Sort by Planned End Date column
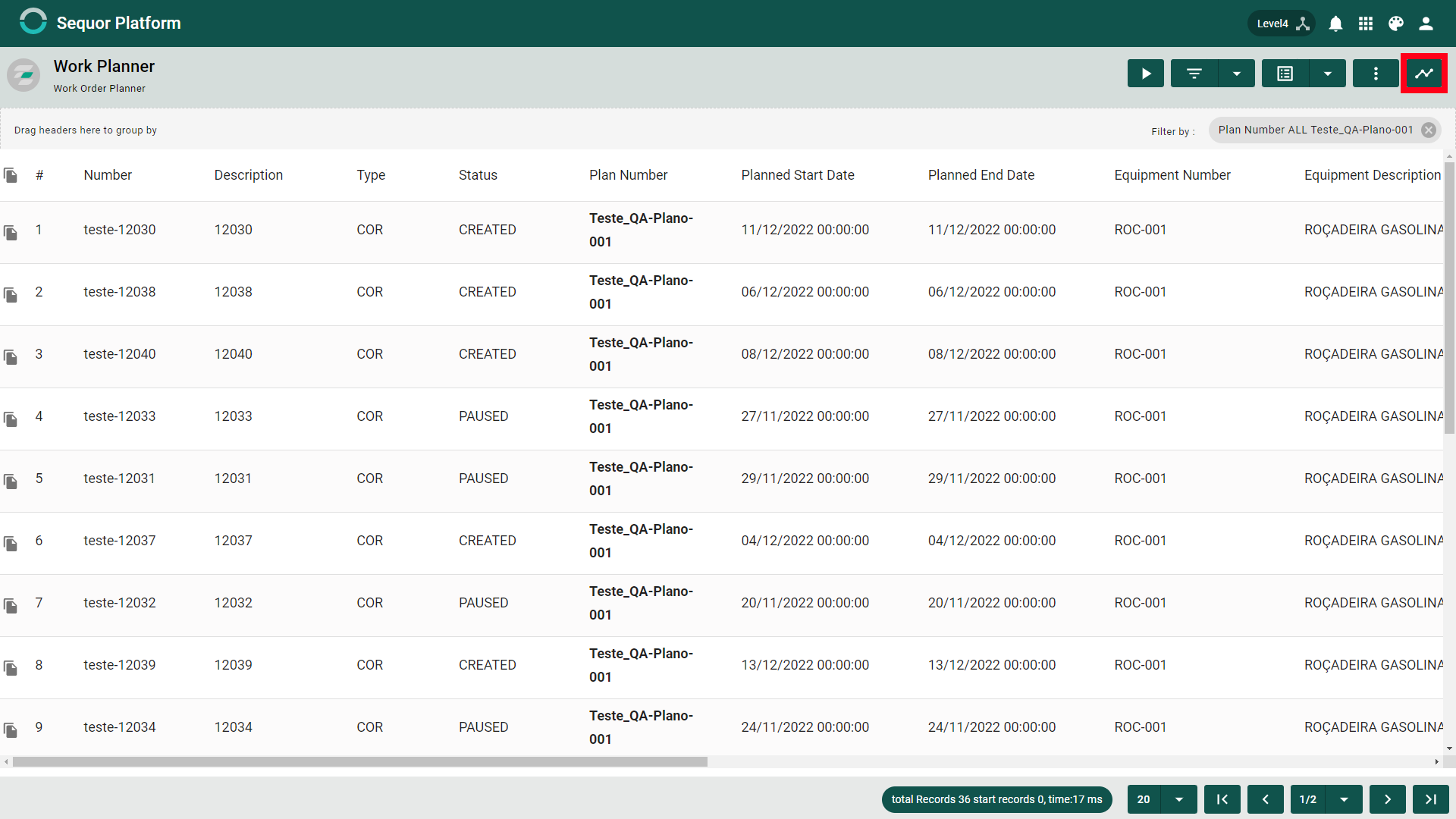Viewport: 1456px width, 819px height. (x=981, y=175)
